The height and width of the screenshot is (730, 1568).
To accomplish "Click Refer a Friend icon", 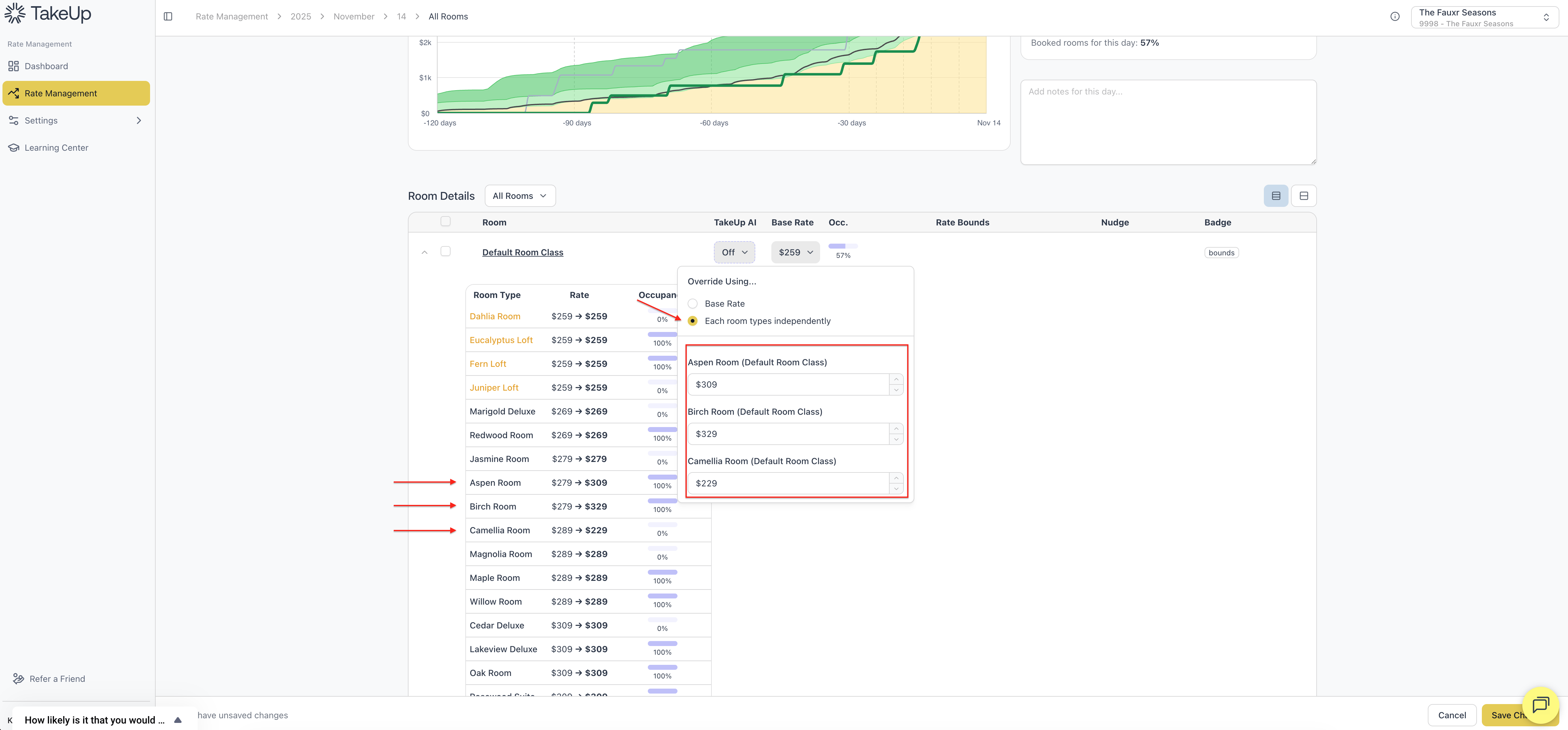I will pos(18,679).
